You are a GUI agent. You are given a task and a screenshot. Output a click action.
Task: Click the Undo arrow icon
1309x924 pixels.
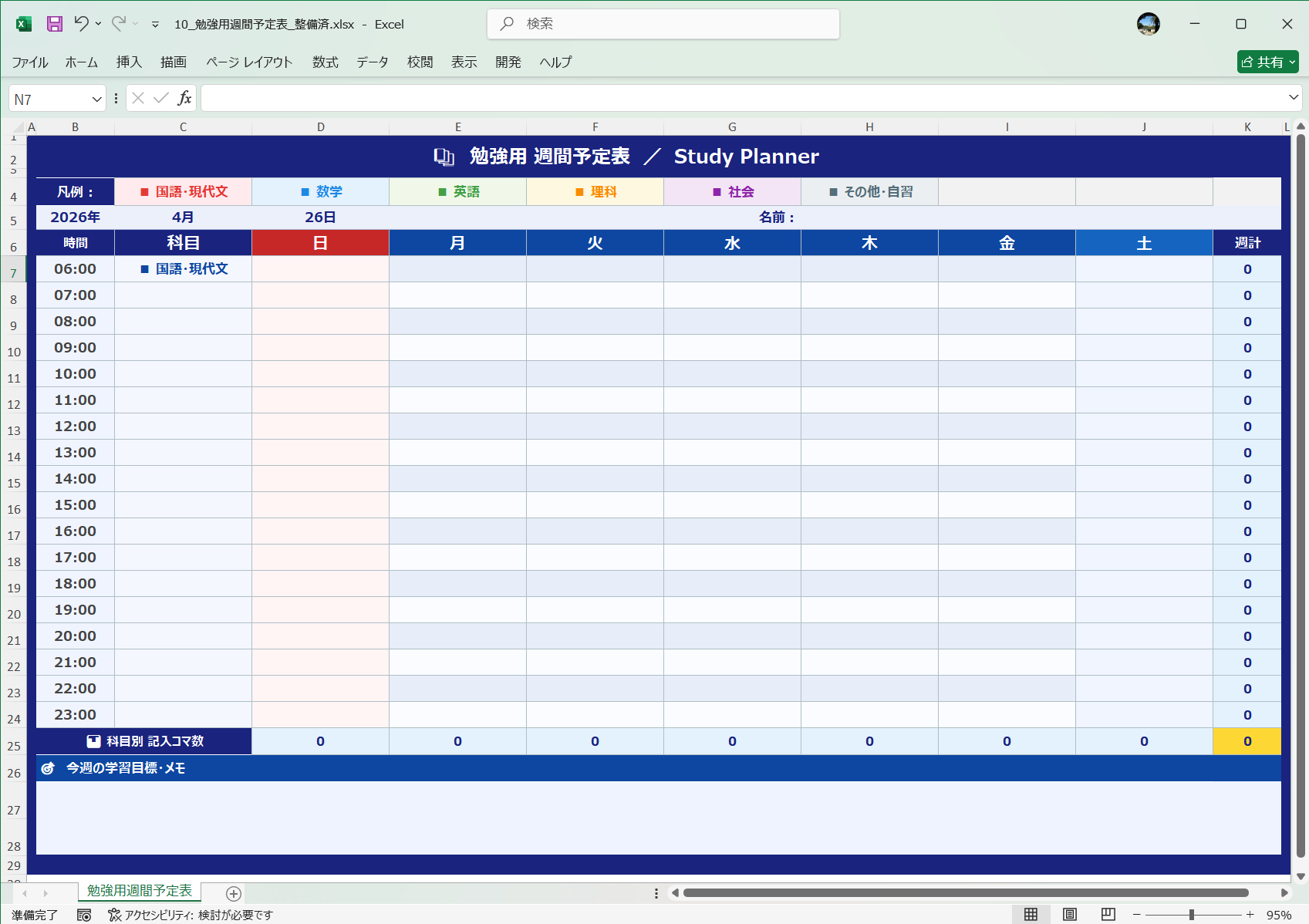tap(81, 24)
